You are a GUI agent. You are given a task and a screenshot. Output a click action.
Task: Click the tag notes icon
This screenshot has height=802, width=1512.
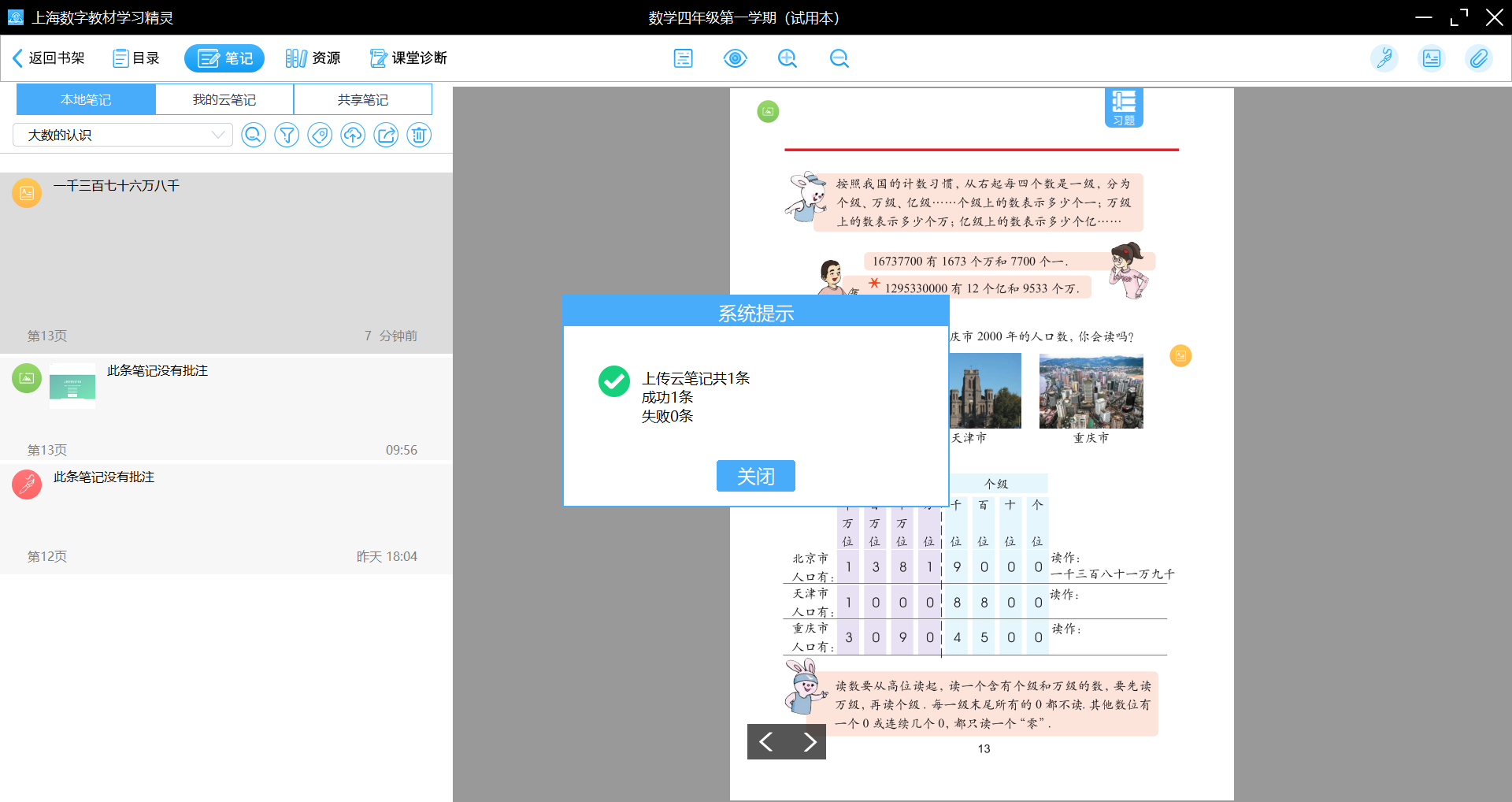(320, 136)
